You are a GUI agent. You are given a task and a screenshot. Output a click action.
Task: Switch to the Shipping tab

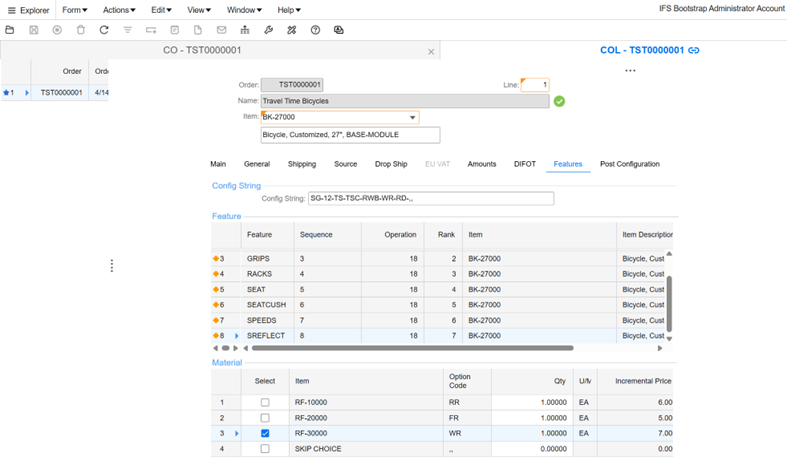[301, 164]
